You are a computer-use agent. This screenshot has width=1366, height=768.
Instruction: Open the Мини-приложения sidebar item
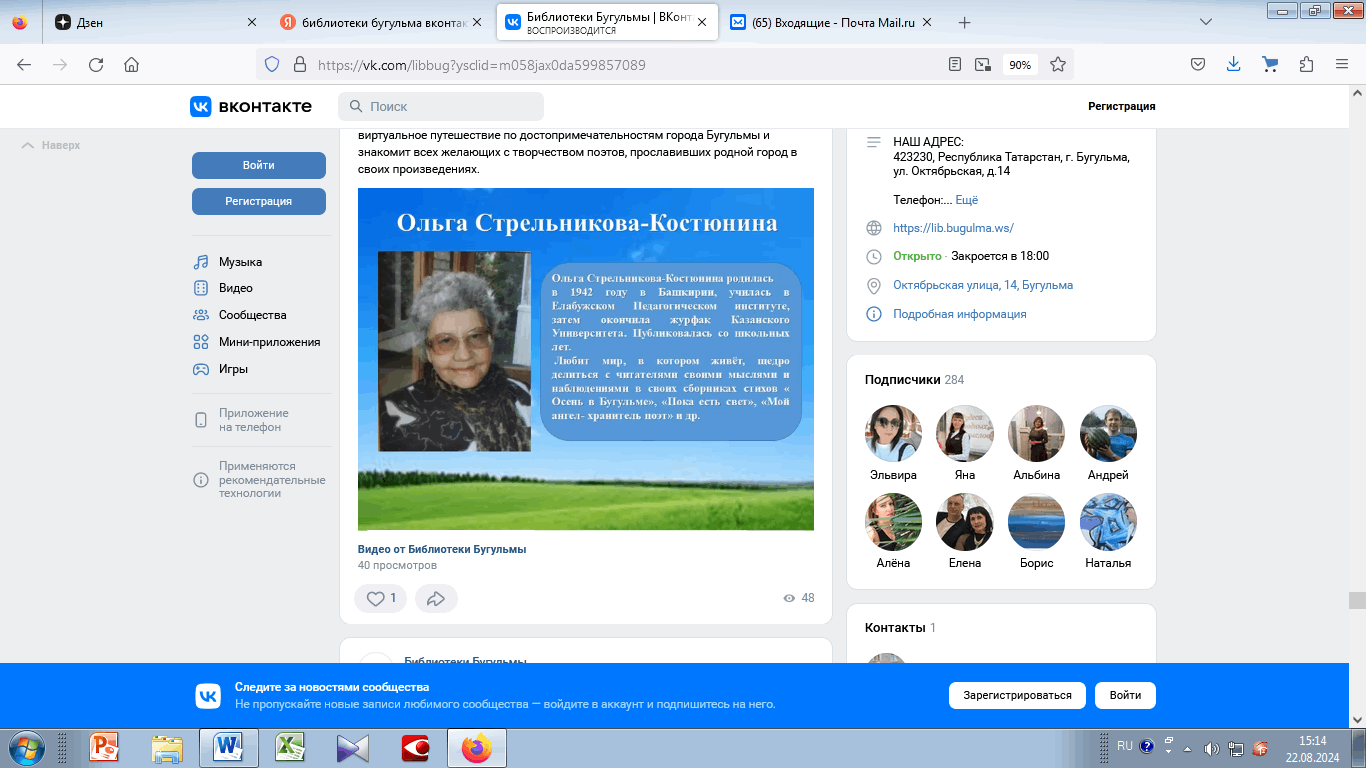coord(256,342)
